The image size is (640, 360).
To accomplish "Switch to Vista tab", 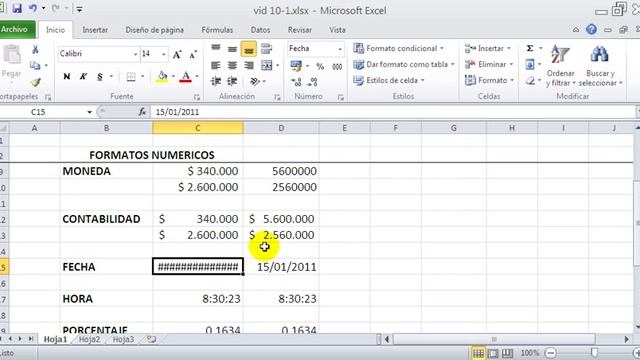I will point(337,30).
